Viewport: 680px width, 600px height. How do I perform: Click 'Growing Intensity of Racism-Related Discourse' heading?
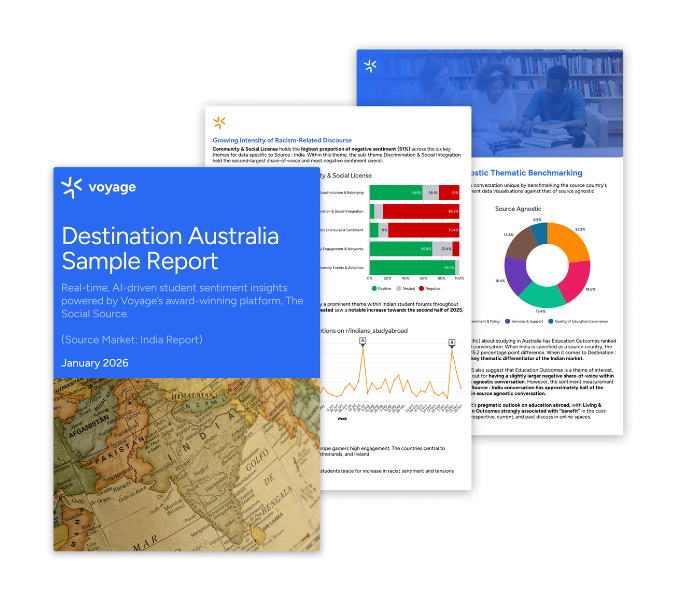click(282, 140)
